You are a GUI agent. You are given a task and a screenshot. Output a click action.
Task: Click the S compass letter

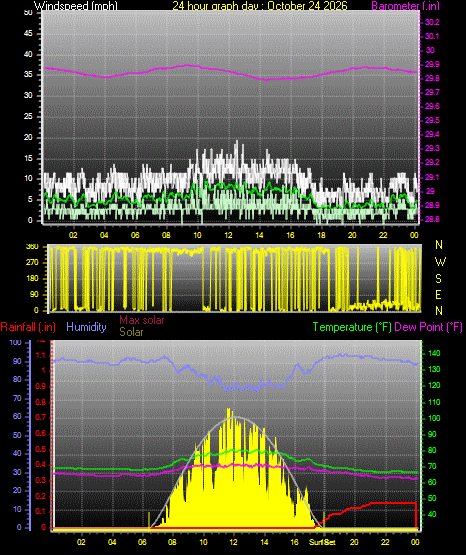(439, 279)
